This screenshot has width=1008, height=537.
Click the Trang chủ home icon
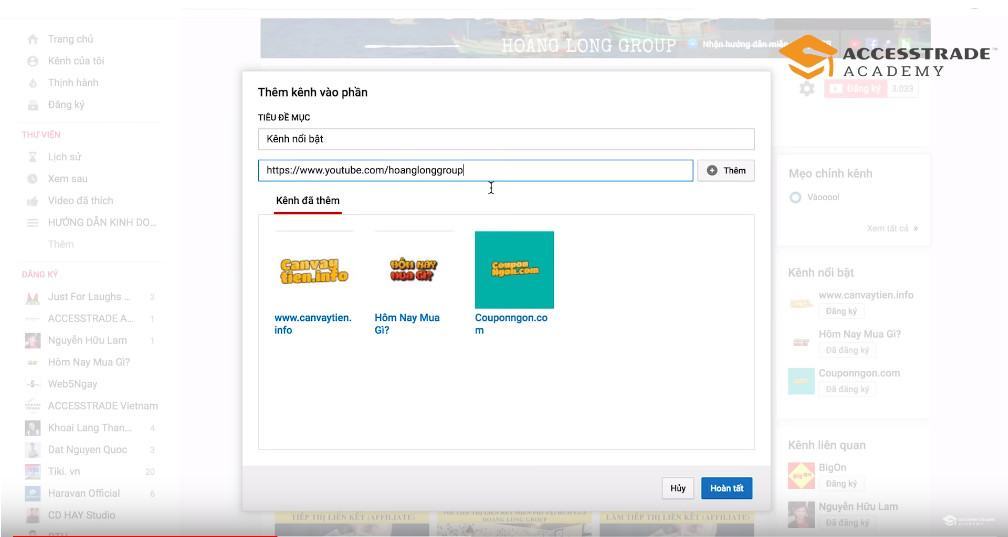click(33, 39)
